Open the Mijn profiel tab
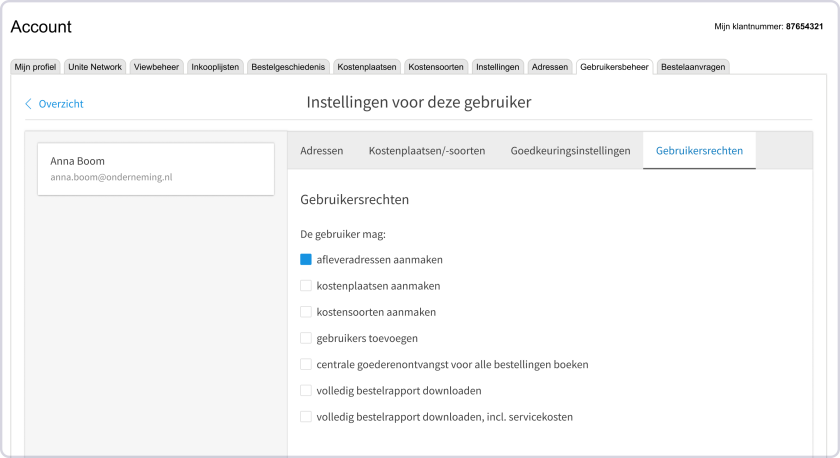Viewport: 840px width, 458px height. [x=35, y=67]
